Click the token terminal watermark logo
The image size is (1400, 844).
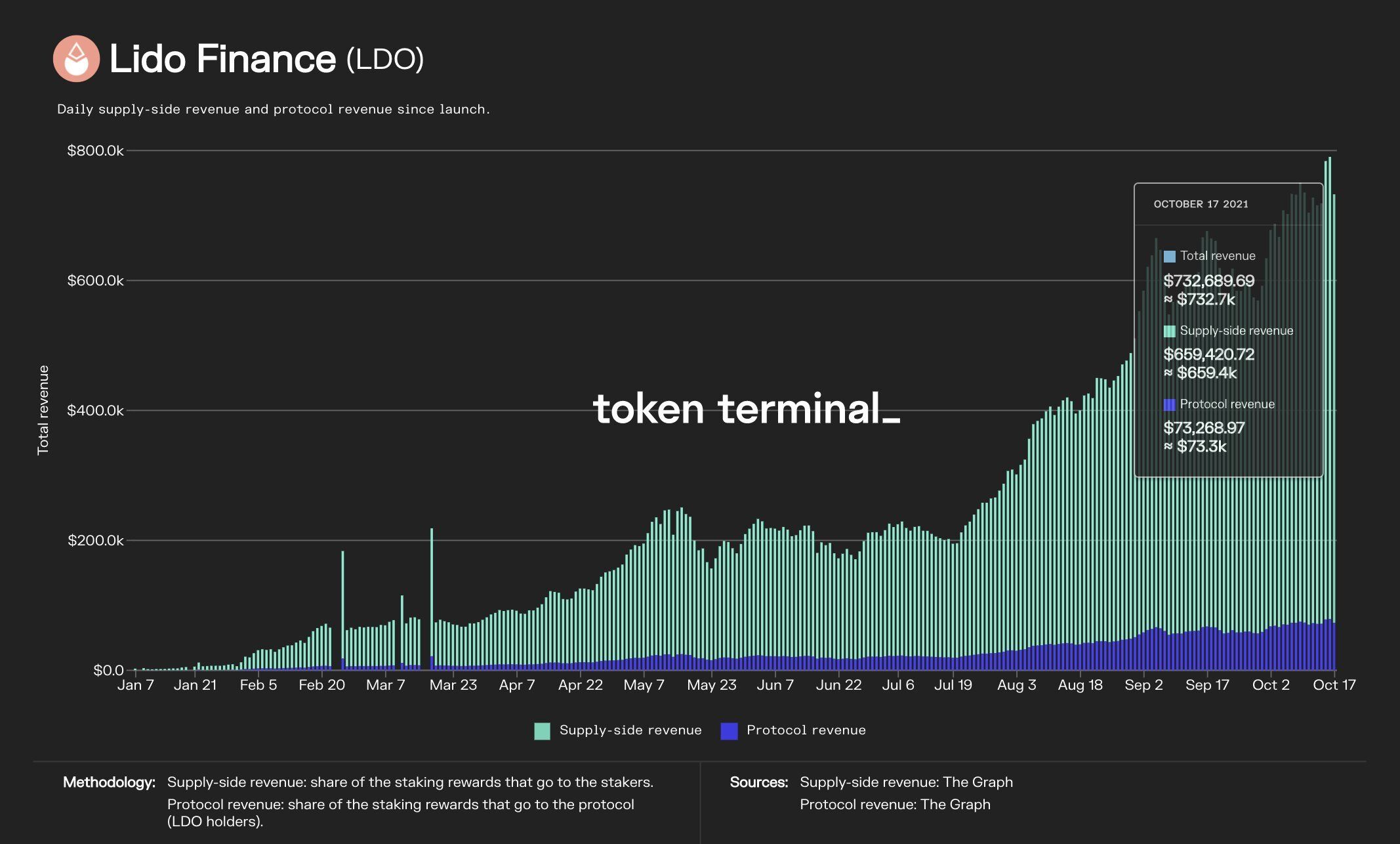pyautogui.click(x=746, y=409)
